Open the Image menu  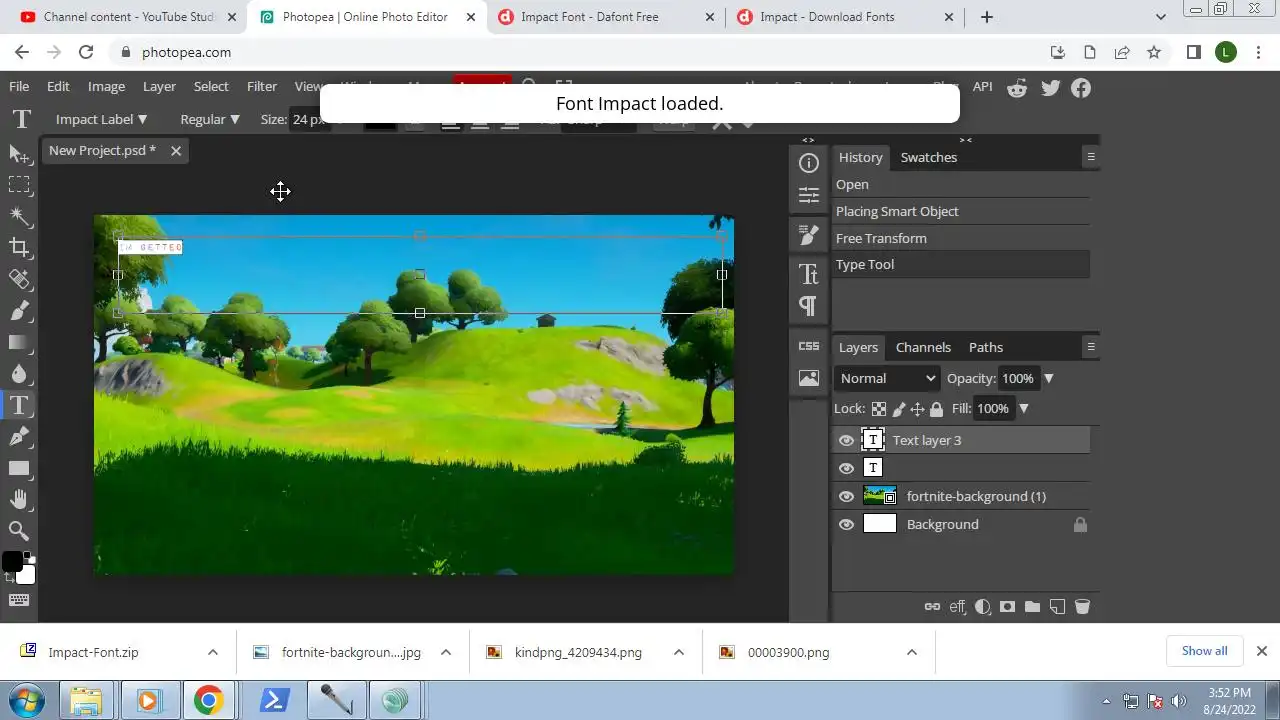tap(106, 87)
